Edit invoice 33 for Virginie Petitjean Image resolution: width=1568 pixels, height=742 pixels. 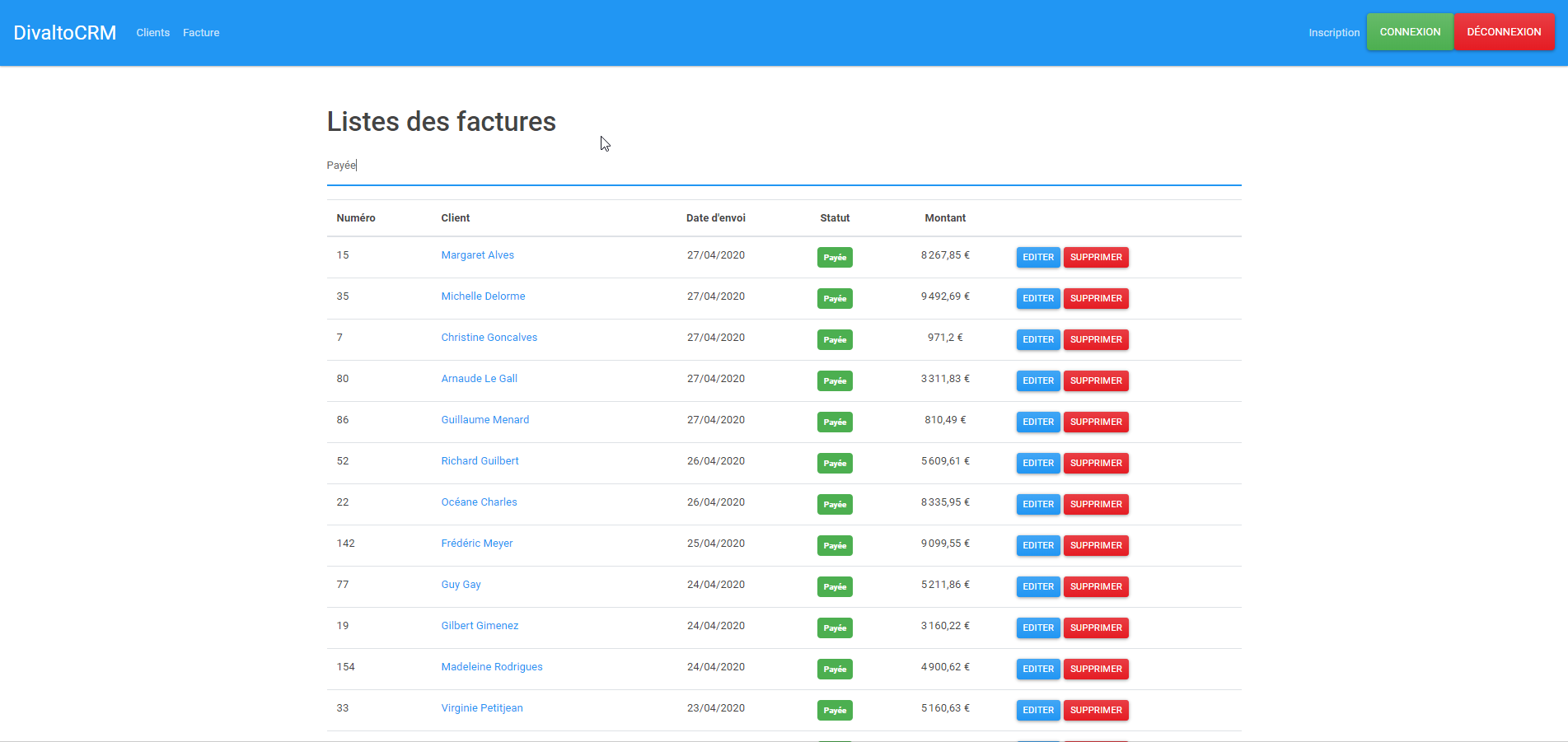tap(1038, 710)
